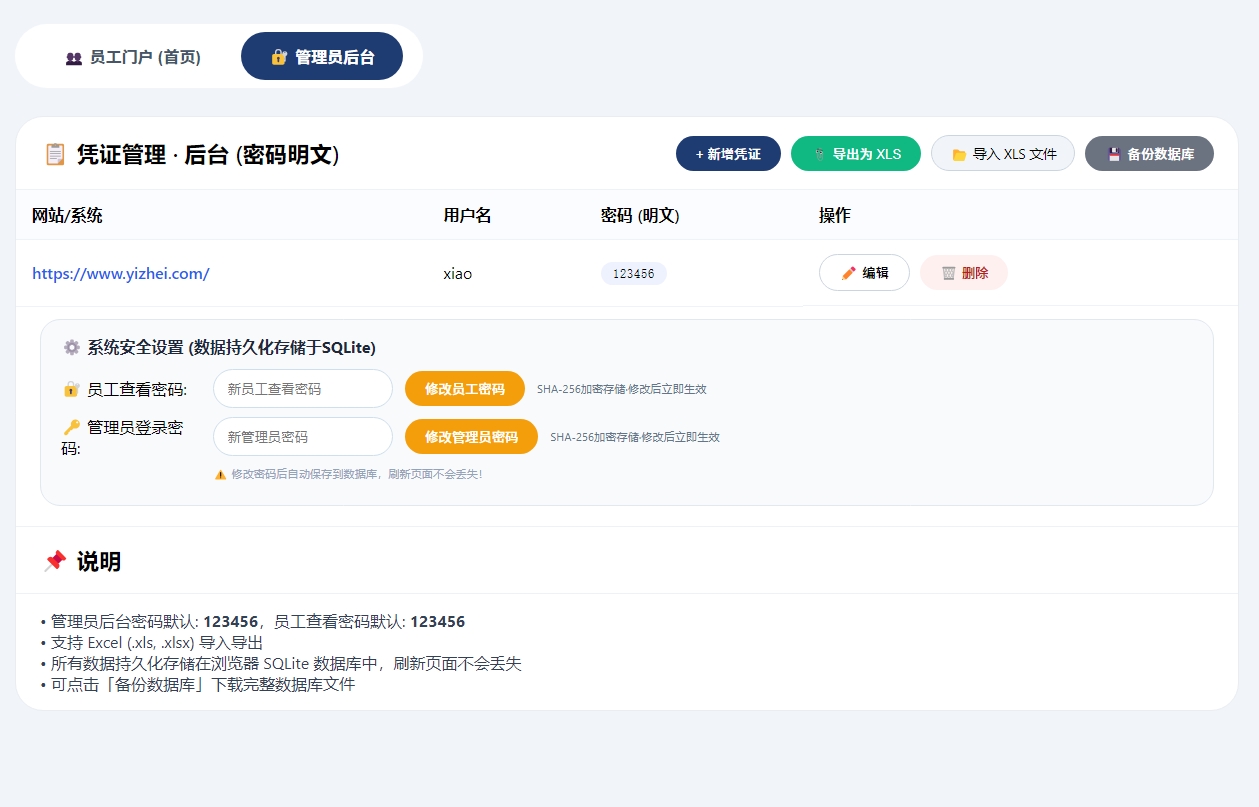Click the key icon beside 管理员登录密码
Viewport: 1259px width, 807px height.
72,427
